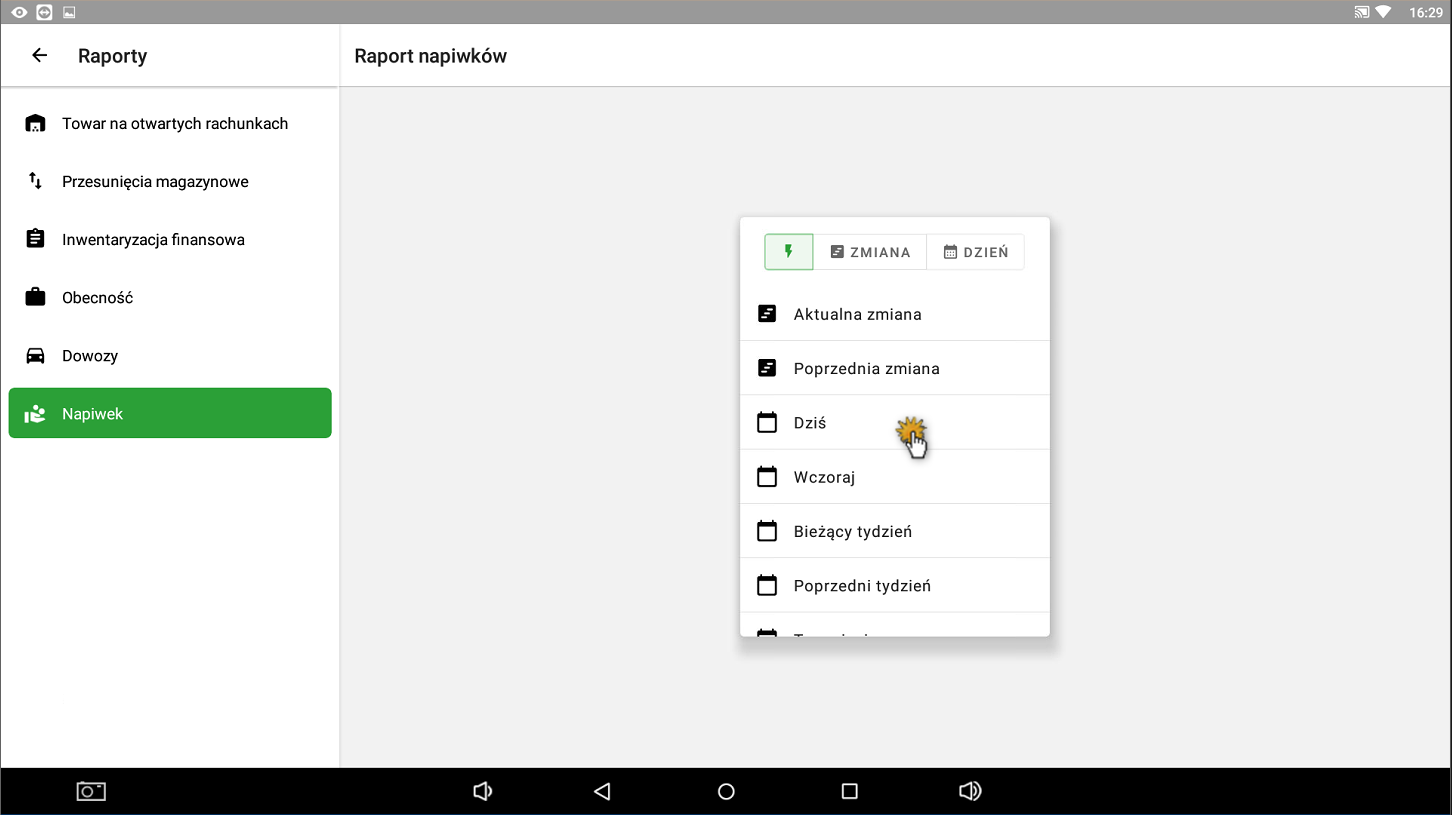Screen dimensions: 1452x815
Task: Click the Inwentaryzacja finansowa clipboard icon
Action: point(35,240)
